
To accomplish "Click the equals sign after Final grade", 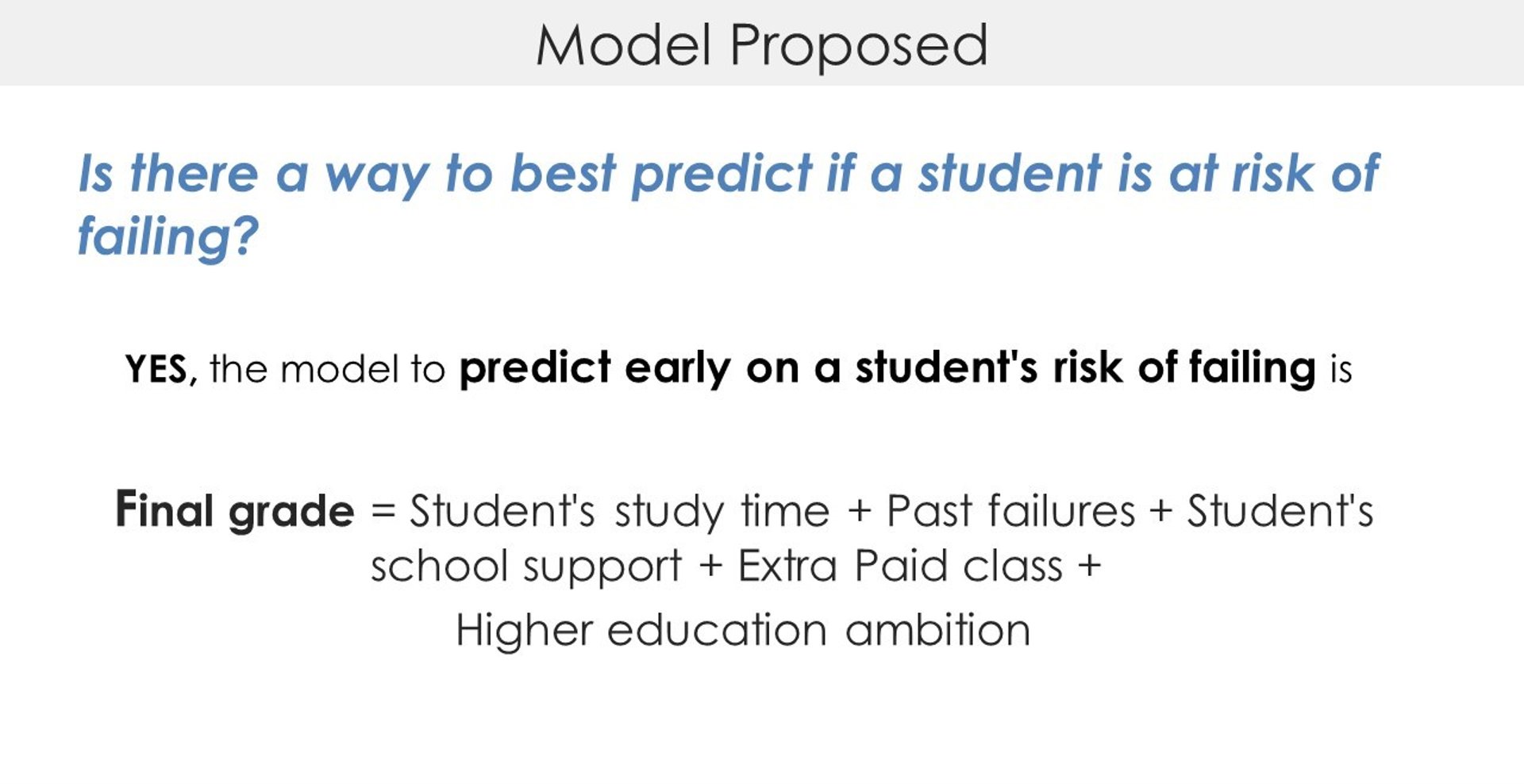I will tap(383, 511).
